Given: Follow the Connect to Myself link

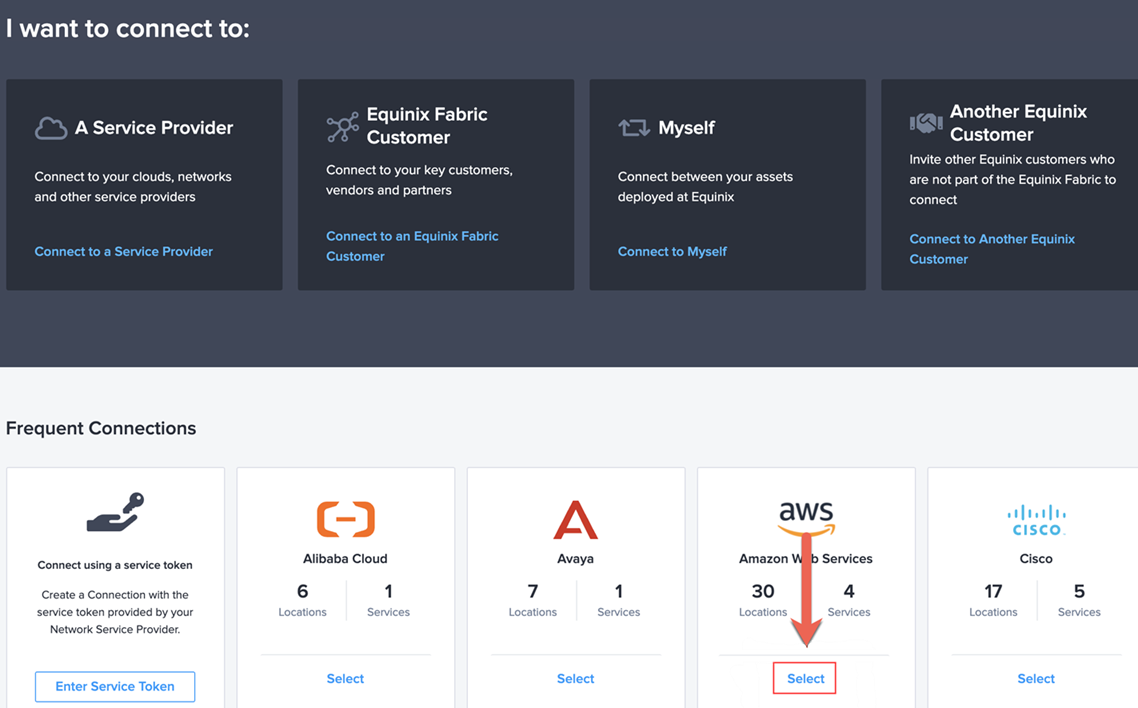Looking at the screenshot, I should 672,251.
